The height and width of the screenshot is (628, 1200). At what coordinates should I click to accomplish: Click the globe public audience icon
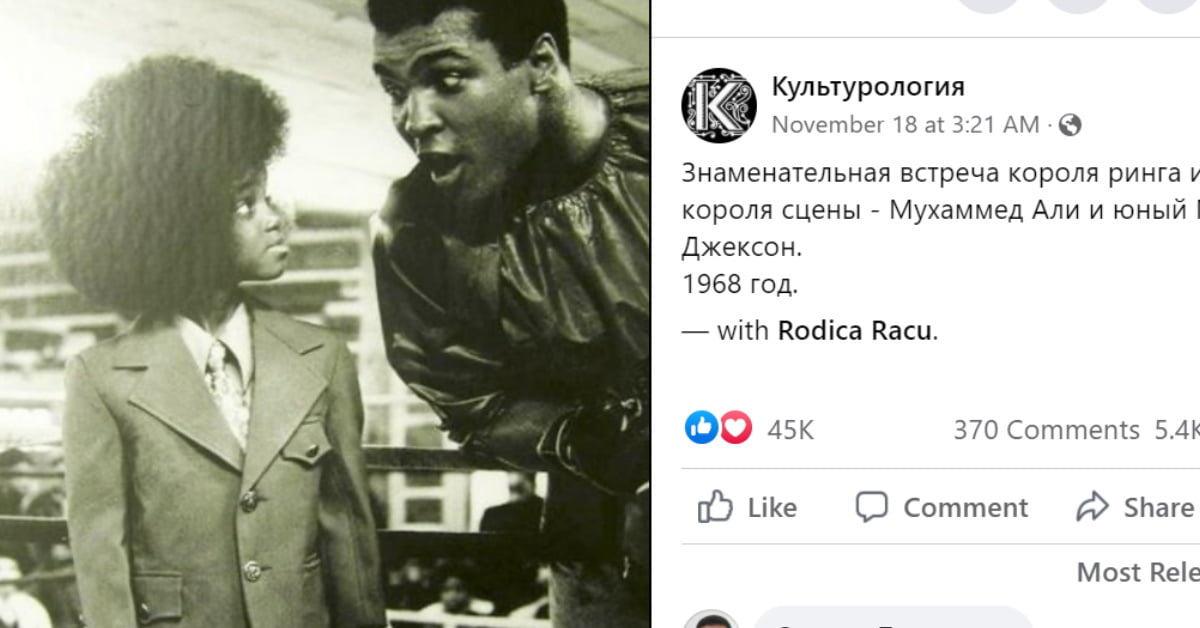pos(1070,125)
